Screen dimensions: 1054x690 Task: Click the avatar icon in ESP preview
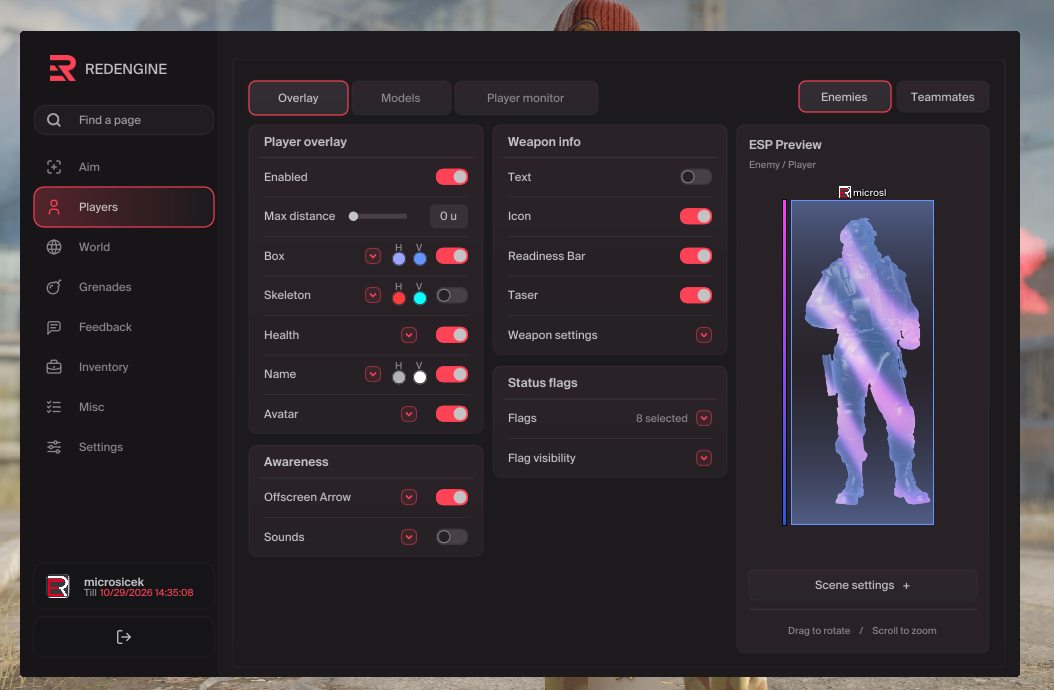point(845,192)
